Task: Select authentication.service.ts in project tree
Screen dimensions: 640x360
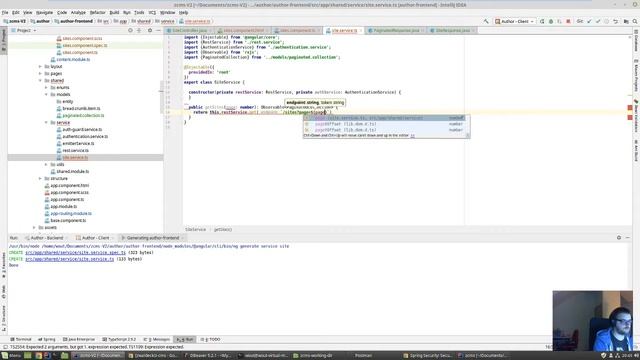Action: 84,137
